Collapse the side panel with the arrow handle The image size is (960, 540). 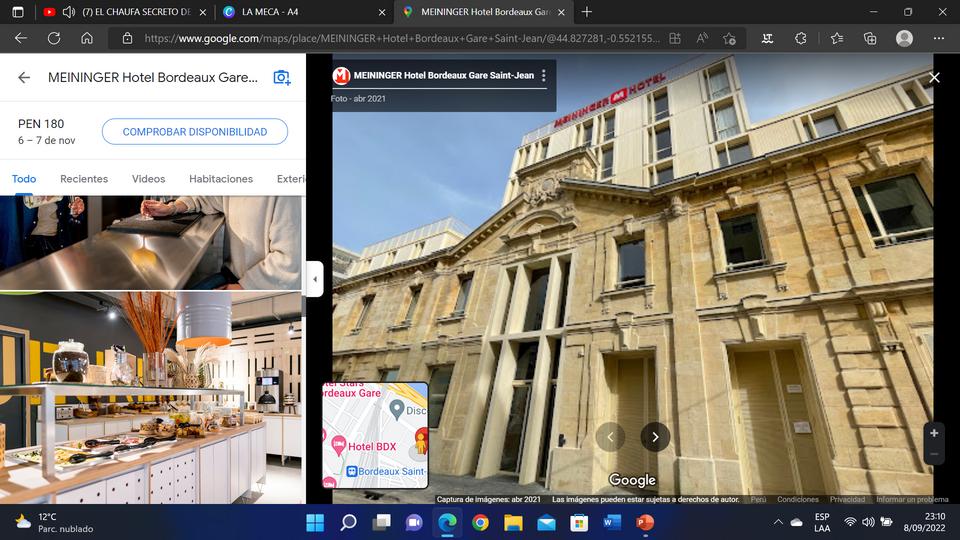[315, 279]
